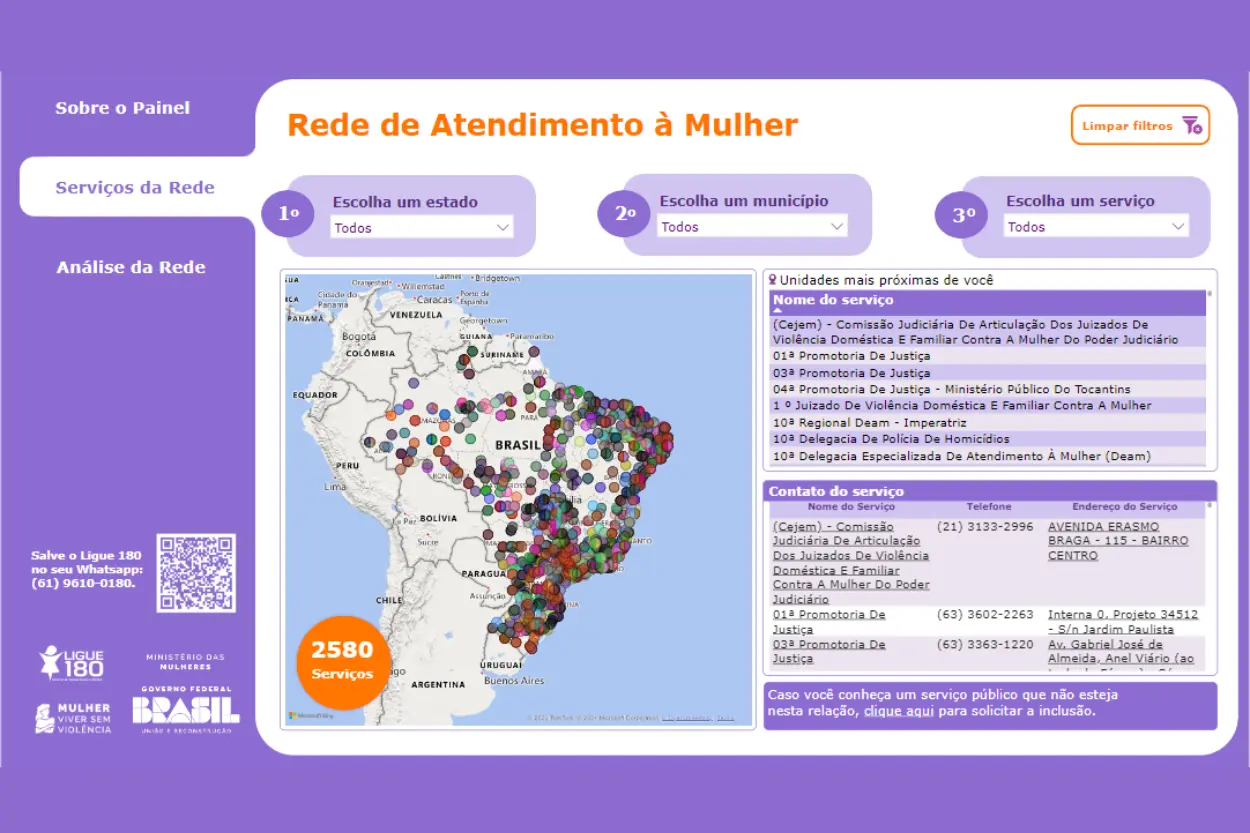Click the Buenos Aires label on the map
The height and width of the screenshot is (833, 1250).
514,680
